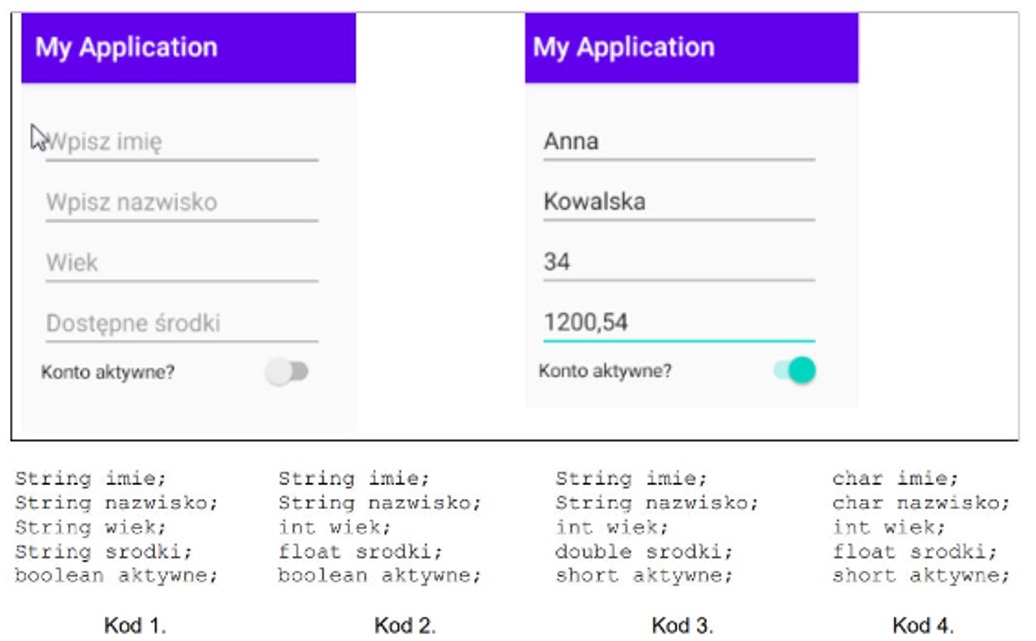Focus the 'Wpisz nazwisko' field

point(182,202)
